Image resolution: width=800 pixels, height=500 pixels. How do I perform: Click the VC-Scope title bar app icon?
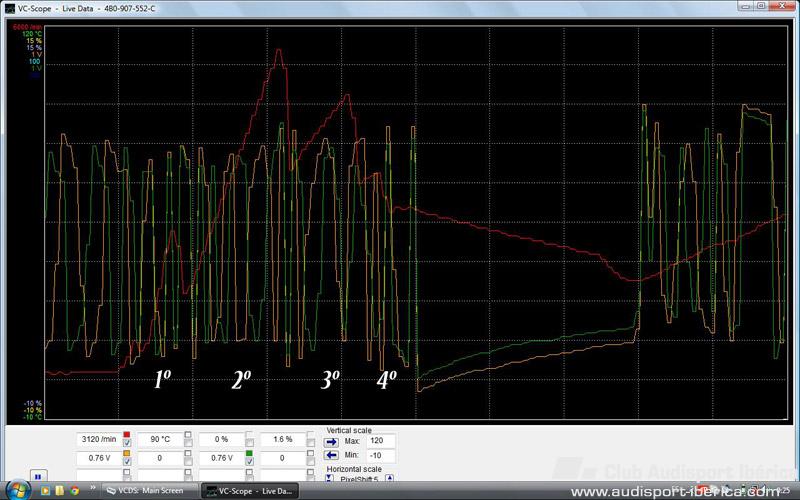10,8
